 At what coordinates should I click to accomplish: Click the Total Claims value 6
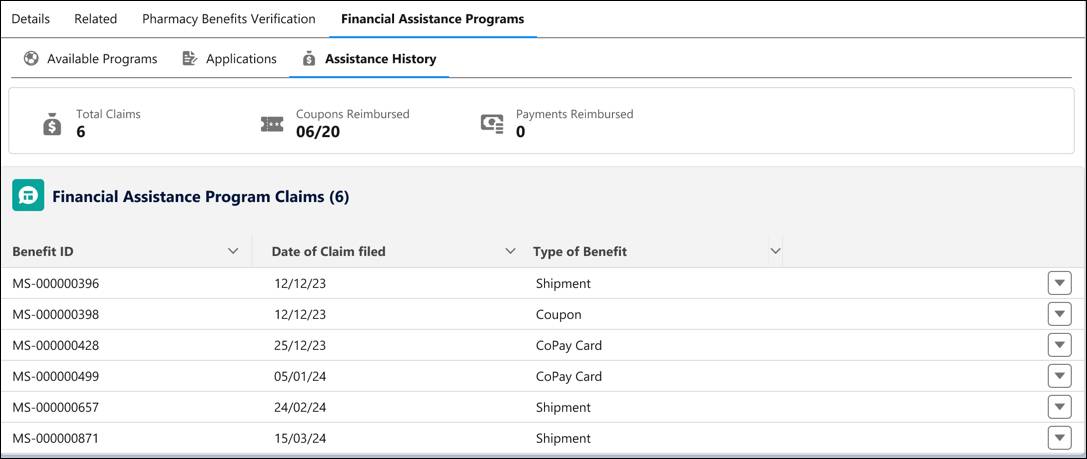80,132
